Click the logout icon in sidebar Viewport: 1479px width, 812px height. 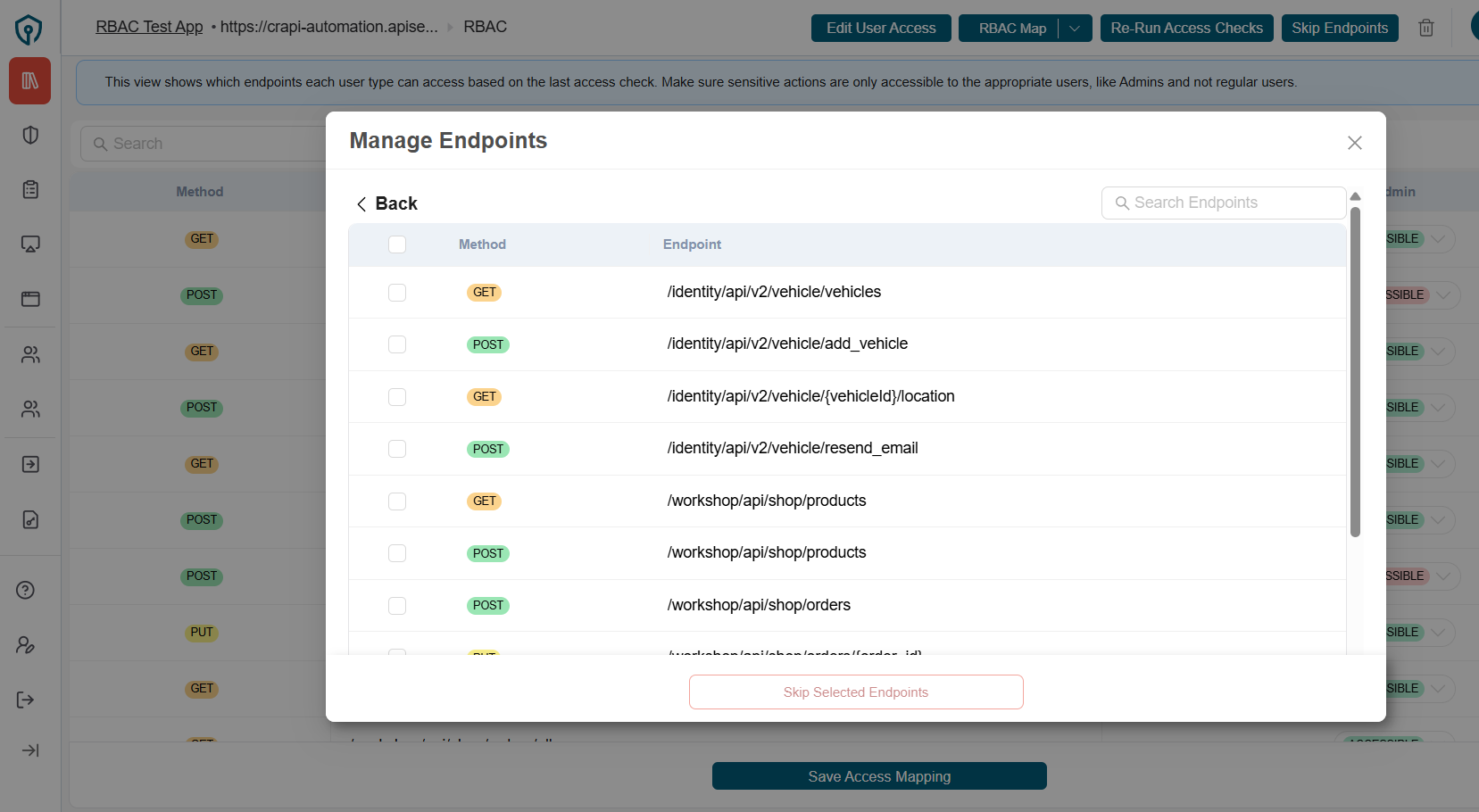point(26,700)
